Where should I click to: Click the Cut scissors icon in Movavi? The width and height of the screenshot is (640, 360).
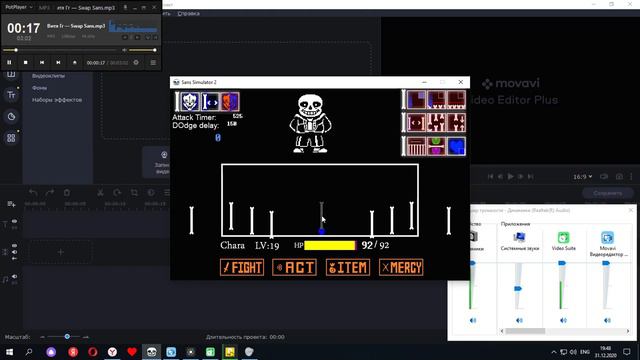click(x=100, y=192)
